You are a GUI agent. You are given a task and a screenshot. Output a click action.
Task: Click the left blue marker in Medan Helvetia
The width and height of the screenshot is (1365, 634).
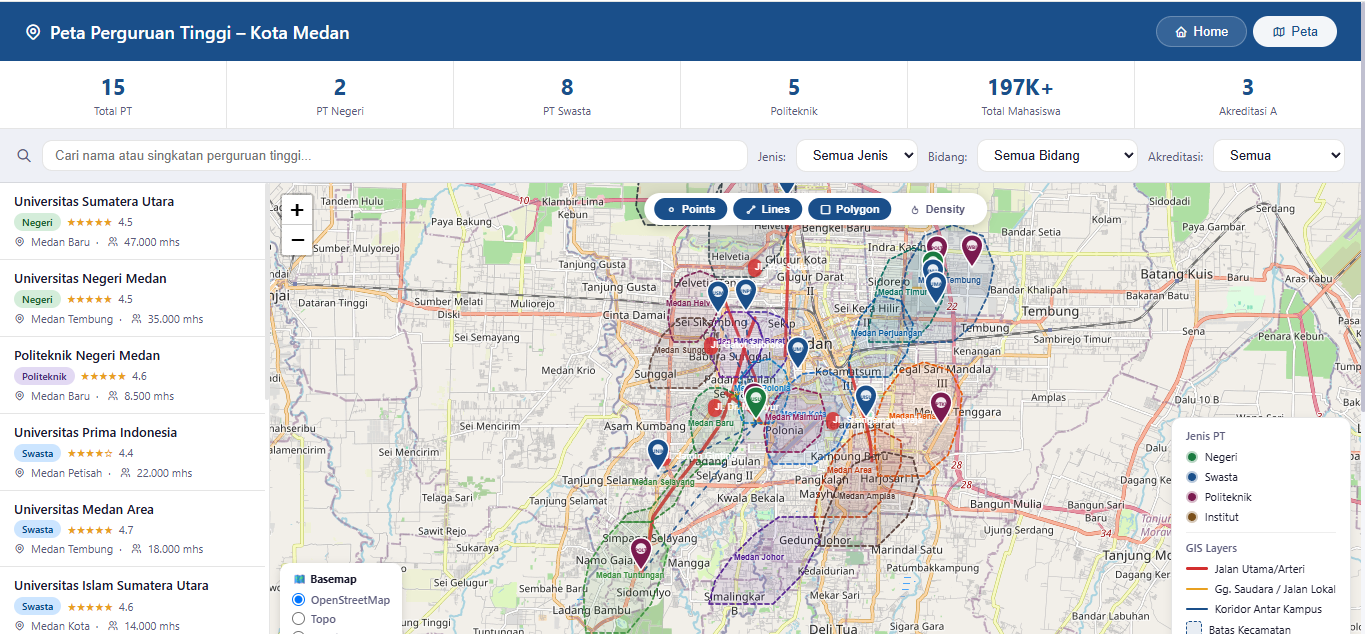click(717, 294)
